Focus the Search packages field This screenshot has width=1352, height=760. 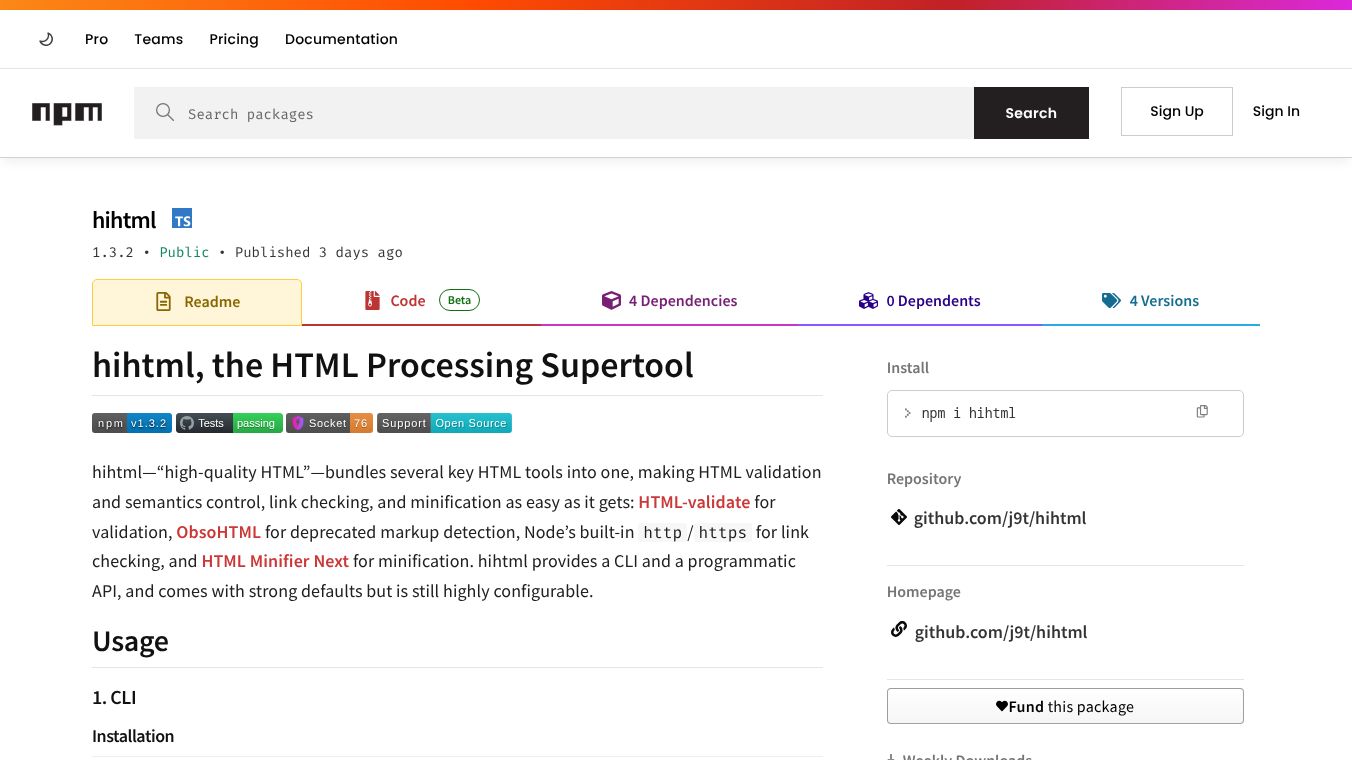[579, 113]
